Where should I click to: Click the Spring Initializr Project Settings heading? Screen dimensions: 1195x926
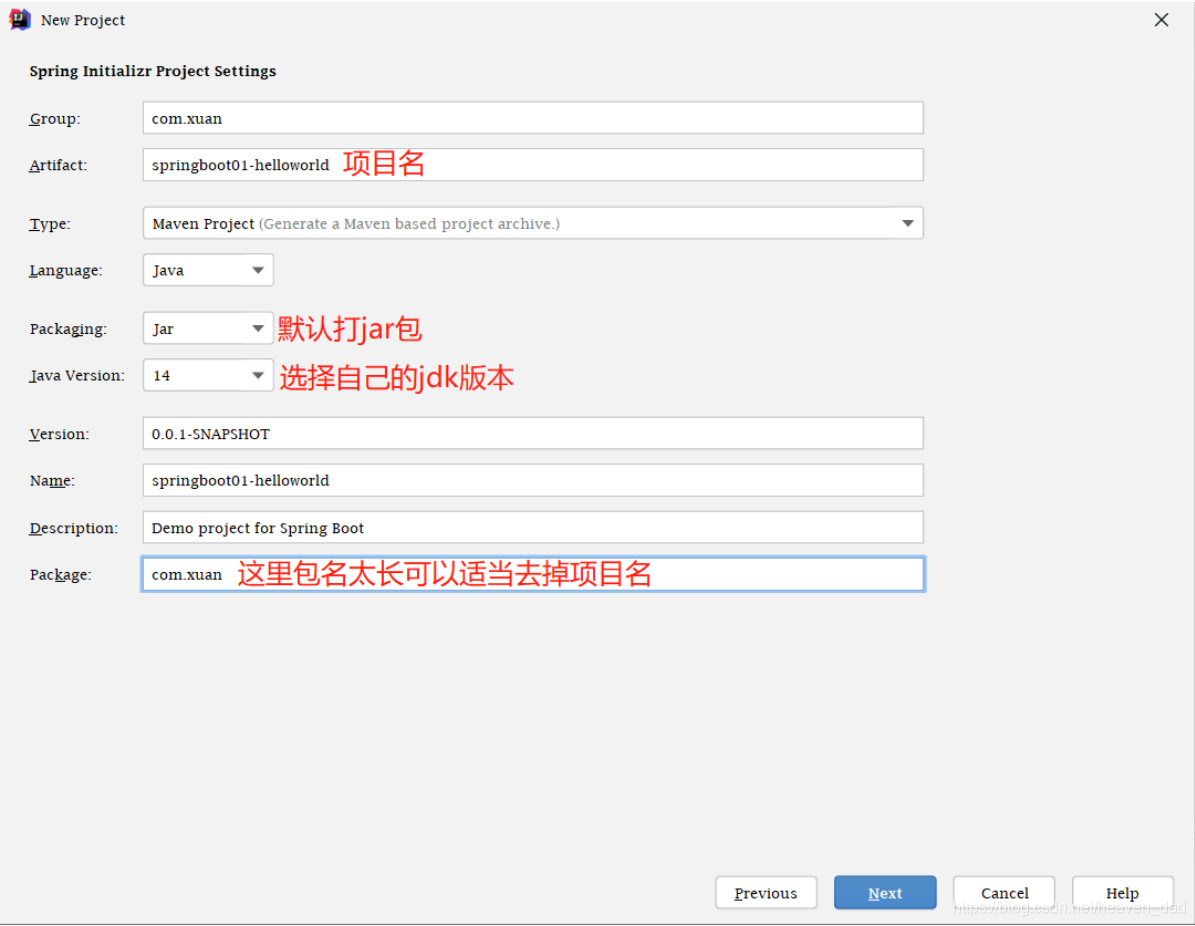(152, 71)
